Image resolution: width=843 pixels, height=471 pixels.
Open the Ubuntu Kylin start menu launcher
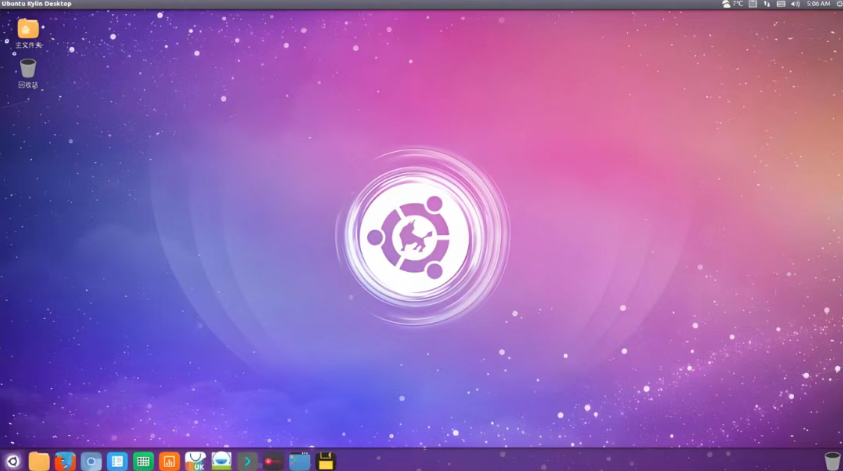point(13,461)
